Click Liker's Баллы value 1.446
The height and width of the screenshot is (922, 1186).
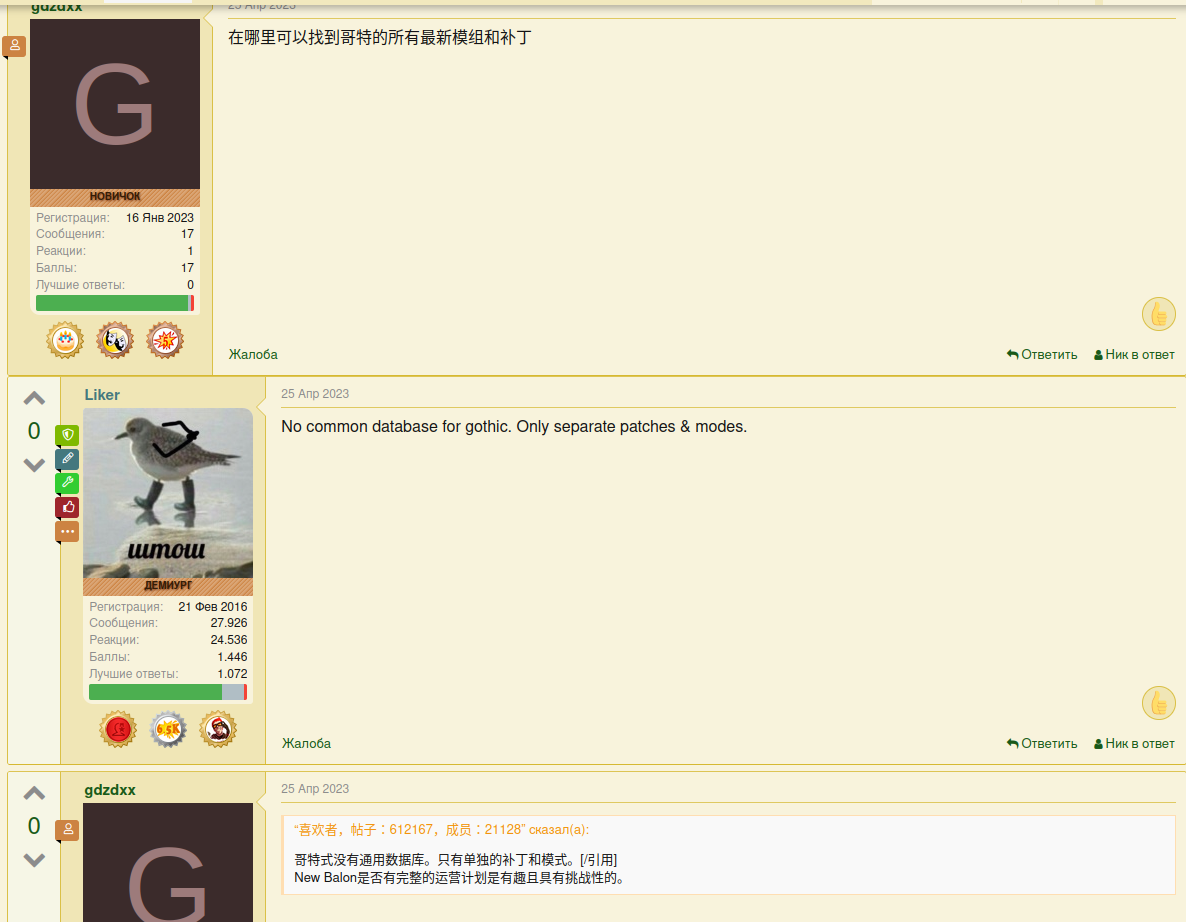point(232,657)
